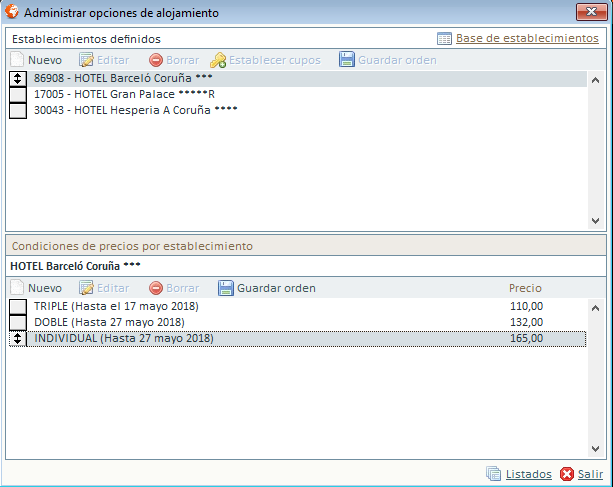Toggle the box beside HOTEL Gran Palace

coord(17,94)
